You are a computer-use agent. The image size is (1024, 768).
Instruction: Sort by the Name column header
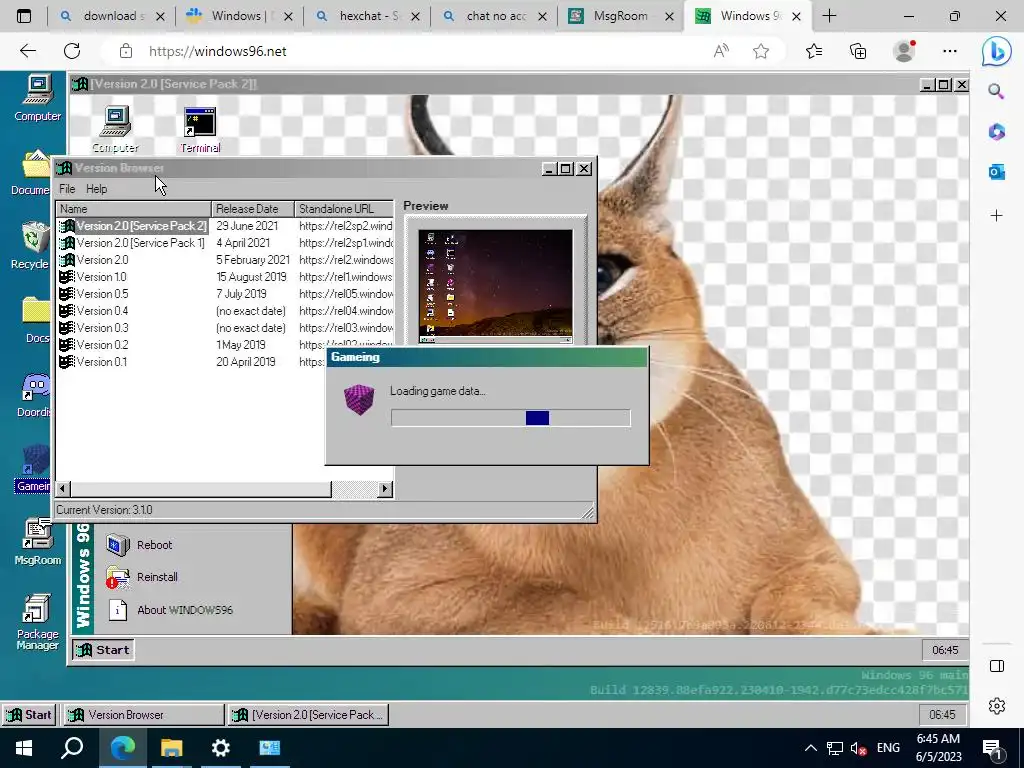[x=134, y=209]
